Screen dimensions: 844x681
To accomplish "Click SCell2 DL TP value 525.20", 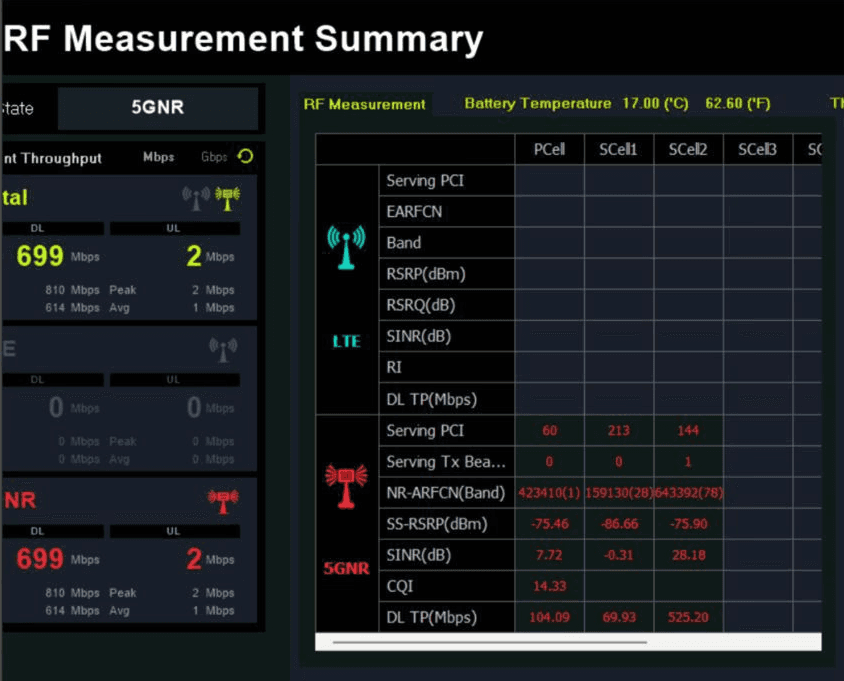I will [x=688, y=617].
